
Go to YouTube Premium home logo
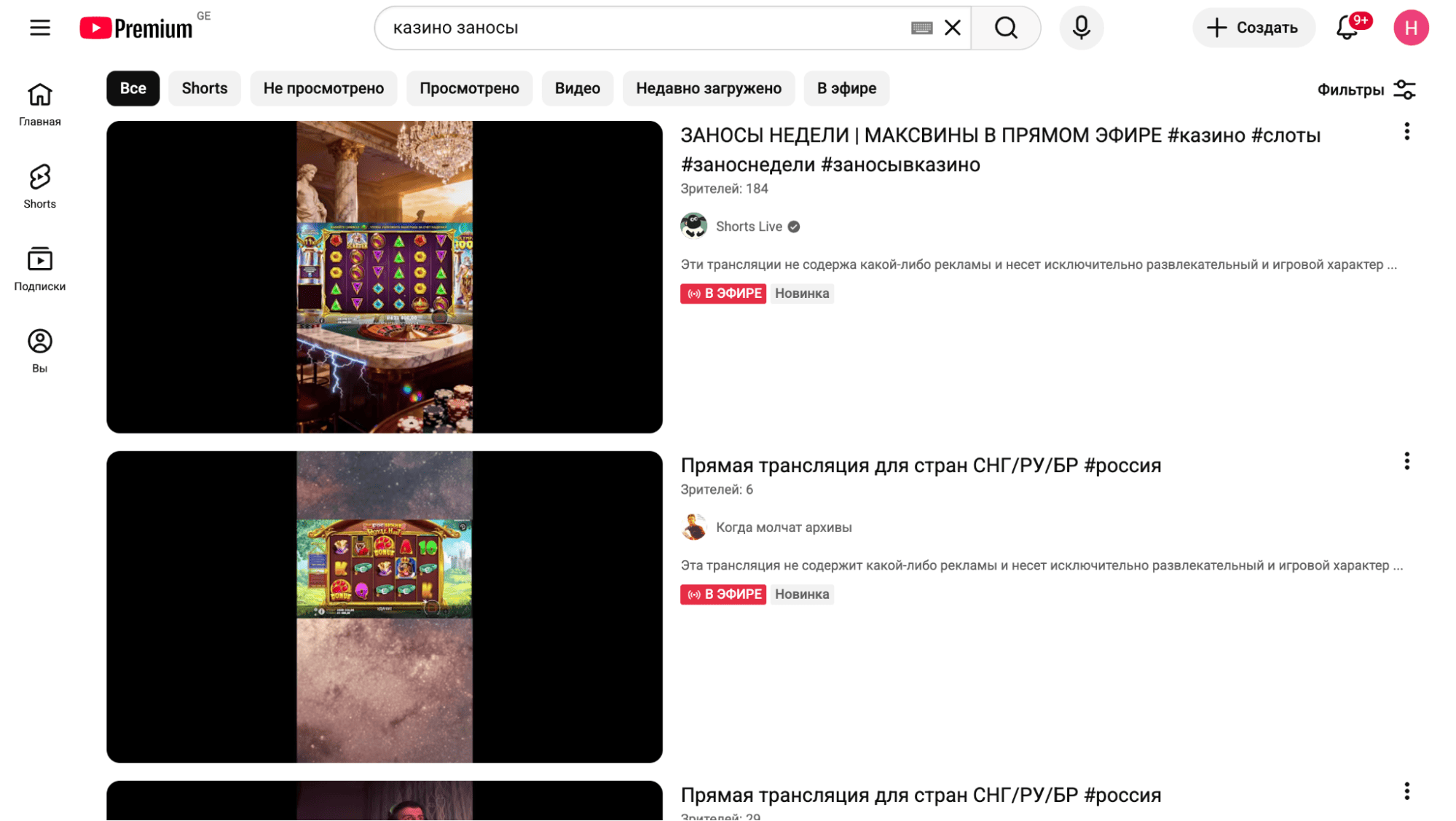(136, 28)
